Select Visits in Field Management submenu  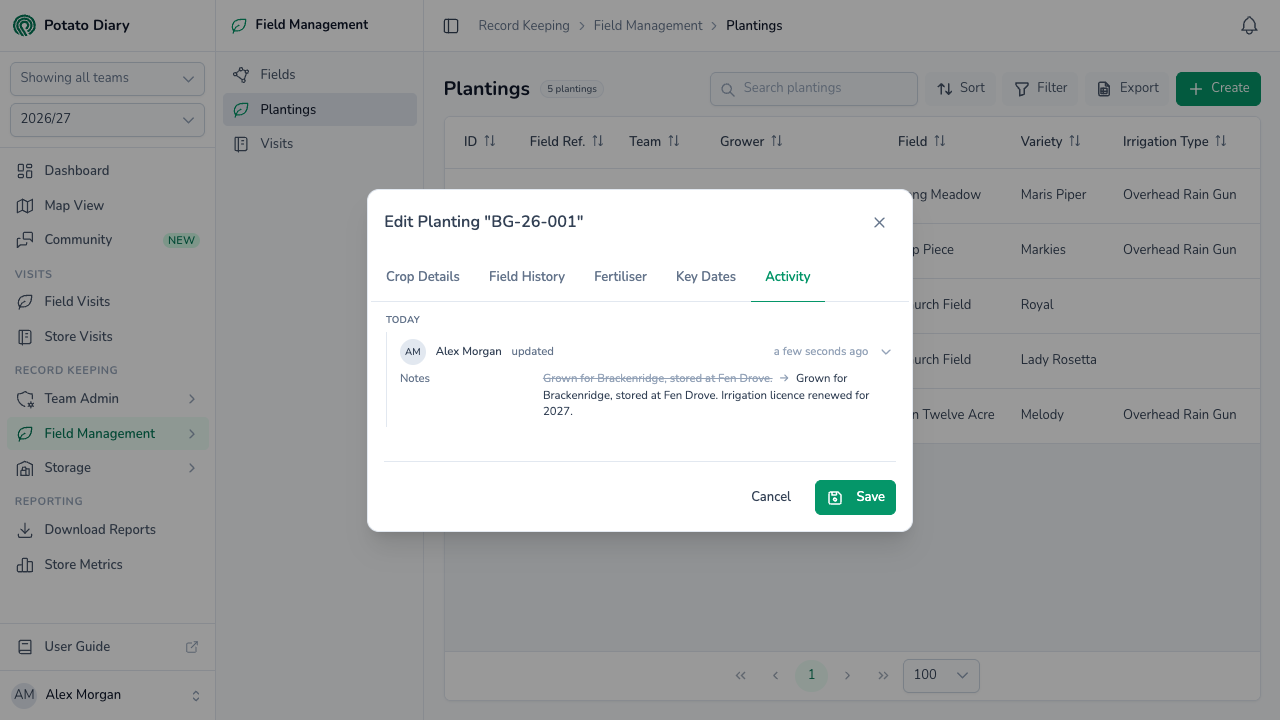320,144
